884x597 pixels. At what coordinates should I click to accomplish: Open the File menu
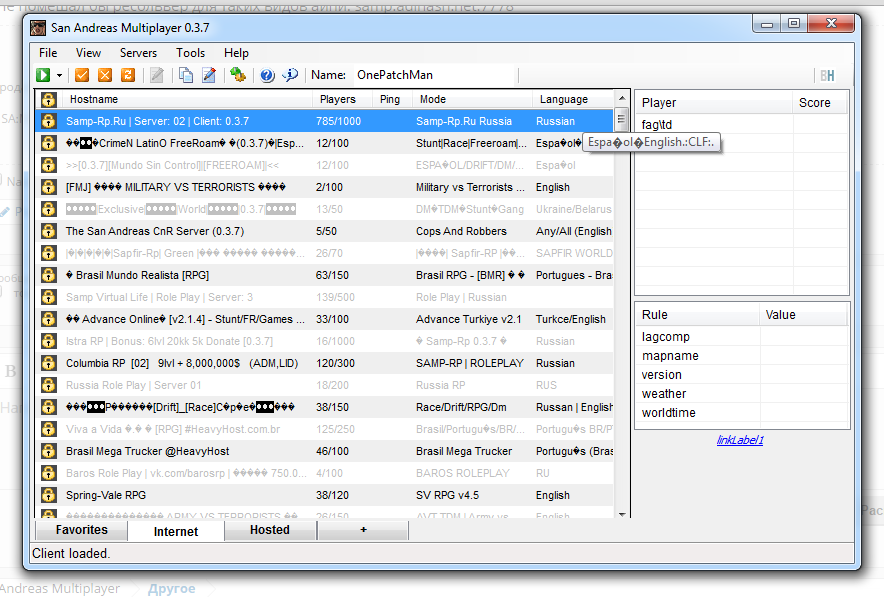click(x=48, y=53)
